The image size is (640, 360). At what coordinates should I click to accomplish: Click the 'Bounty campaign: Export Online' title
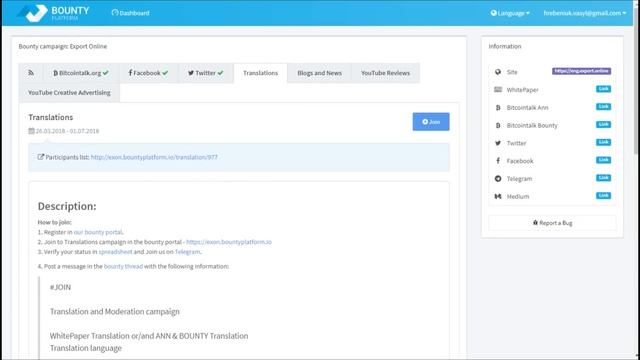[x=63, y=47]
